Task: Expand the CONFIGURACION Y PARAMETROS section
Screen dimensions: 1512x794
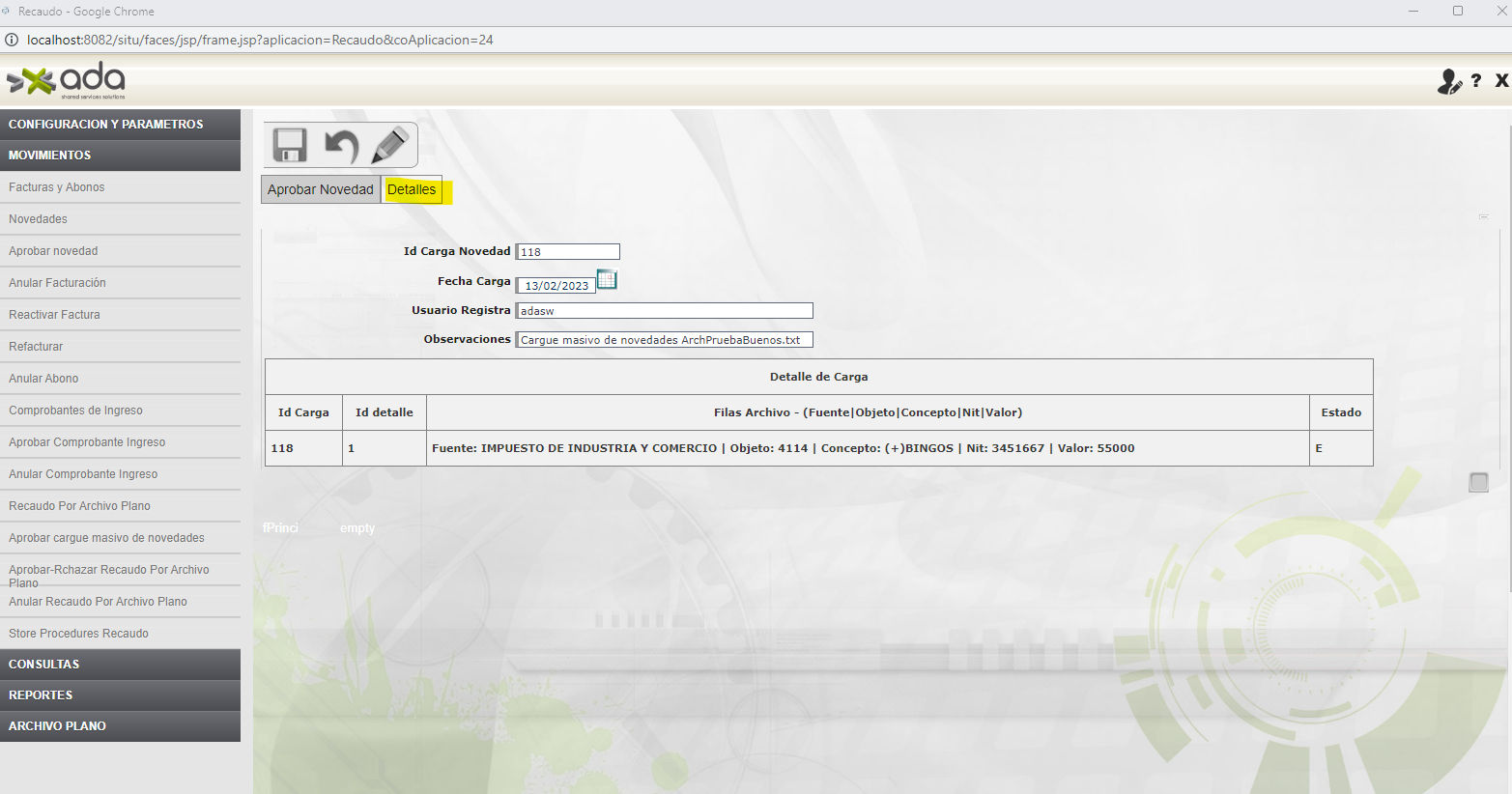Action: pos(120,125)
